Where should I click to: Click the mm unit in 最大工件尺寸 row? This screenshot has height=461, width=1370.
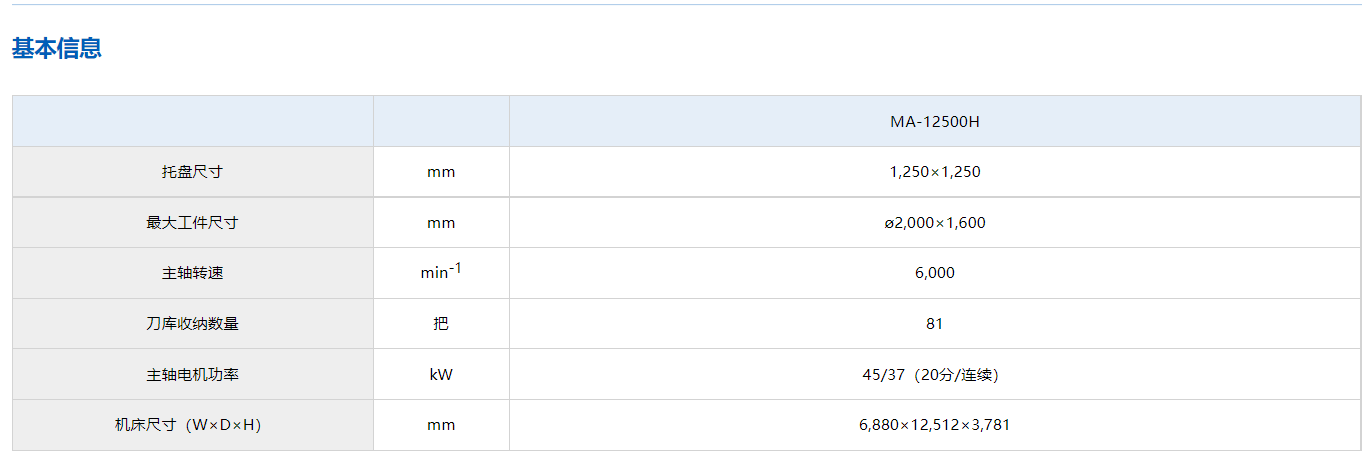(441, 223)
